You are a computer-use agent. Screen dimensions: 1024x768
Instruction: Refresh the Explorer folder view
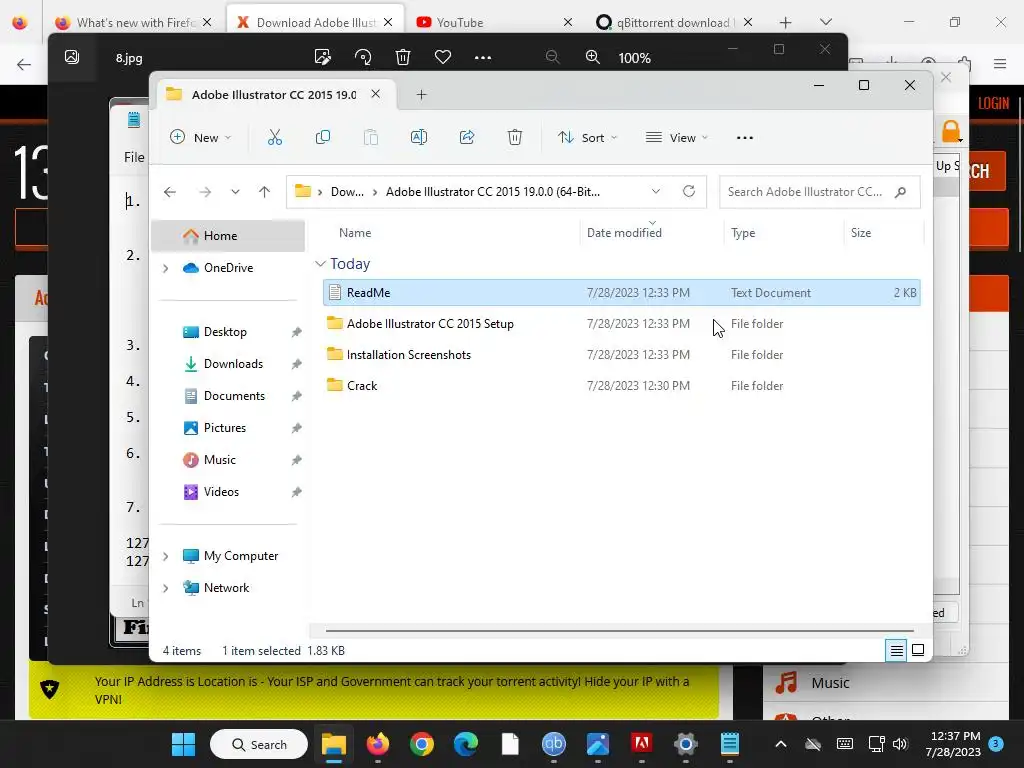pyautogui.click(x=689, y=191)
